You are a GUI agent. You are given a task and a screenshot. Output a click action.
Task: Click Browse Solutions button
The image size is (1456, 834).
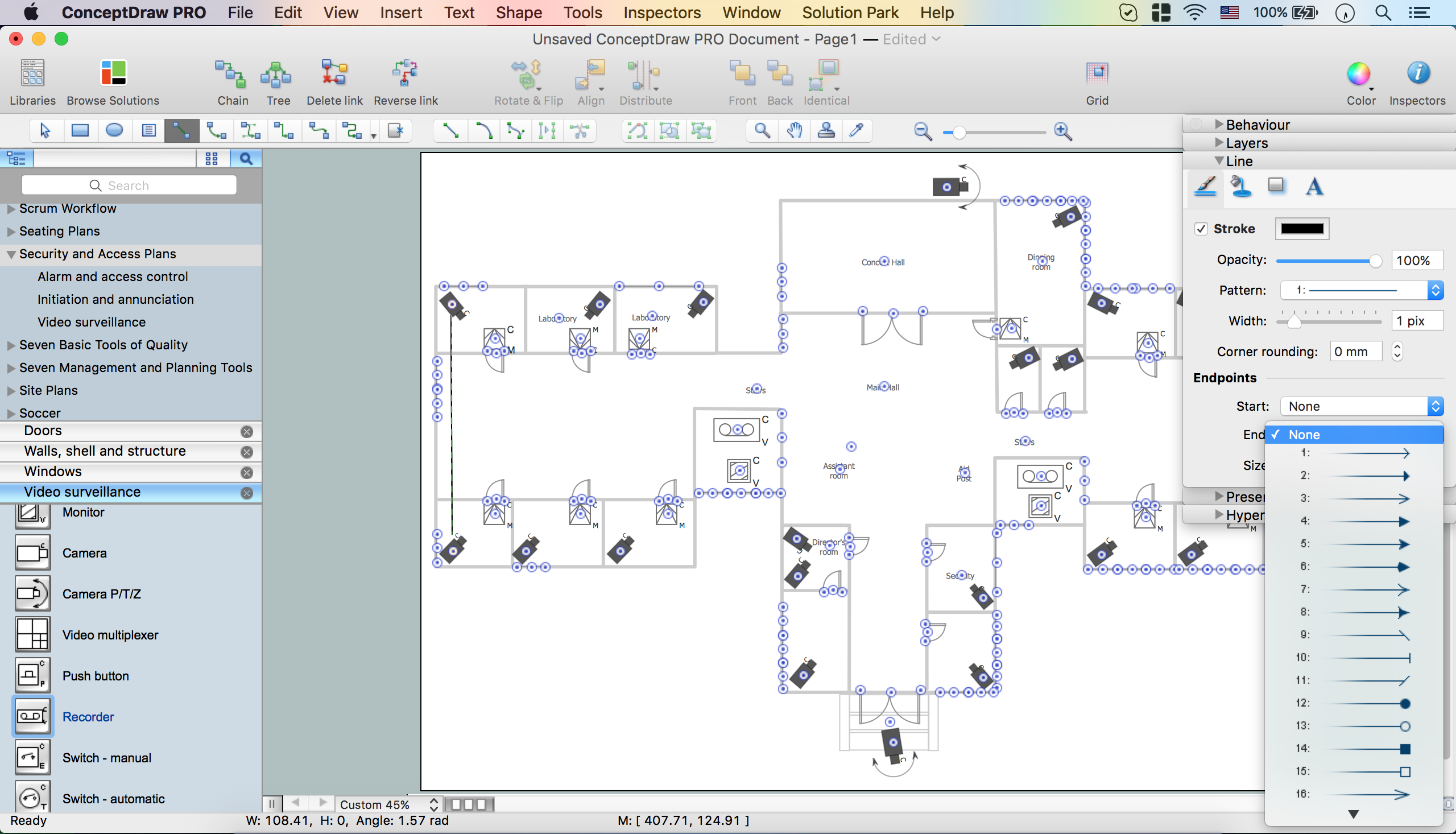click(x=112, y=82)
